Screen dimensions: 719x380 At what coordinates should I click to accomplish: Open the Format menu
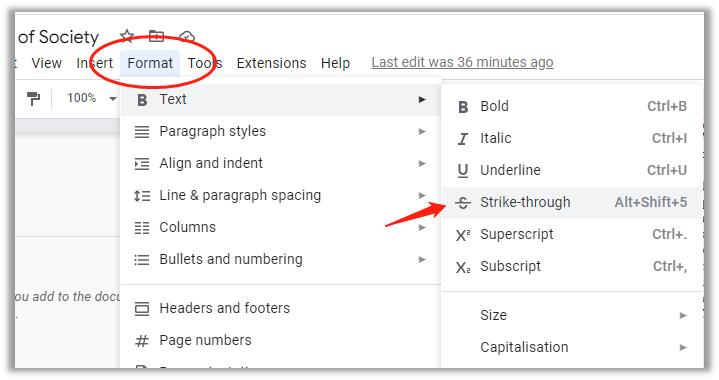point(150,63)
